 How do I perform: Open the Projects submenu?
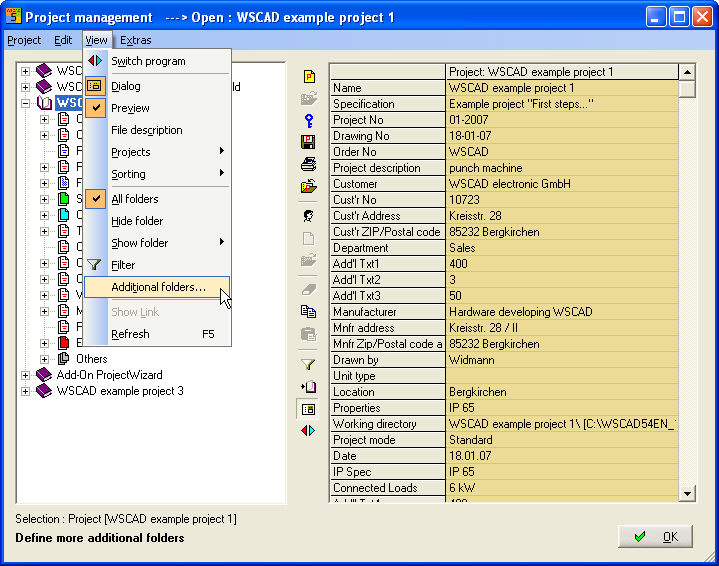point(157,152)
